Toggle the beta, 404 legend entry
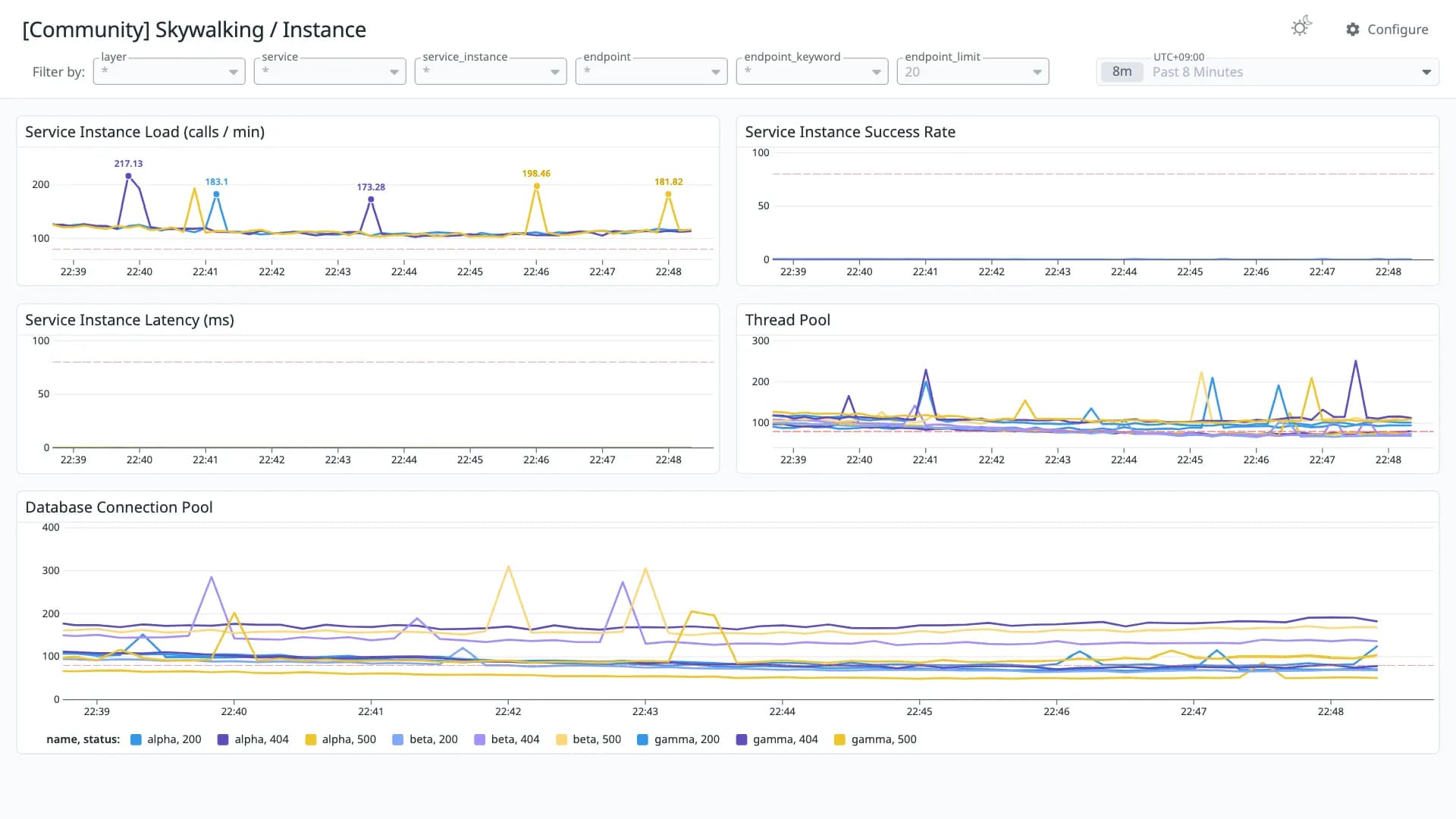Screen dimensions: 1456x819 [x=507, y=739]
